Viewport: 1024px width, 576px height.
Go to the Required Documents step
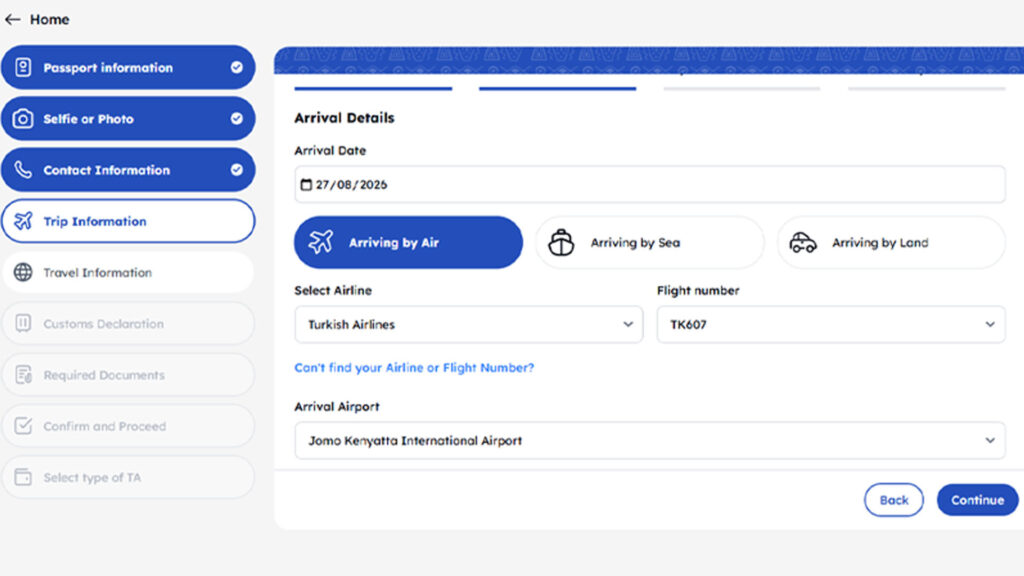tap(128, 375)
